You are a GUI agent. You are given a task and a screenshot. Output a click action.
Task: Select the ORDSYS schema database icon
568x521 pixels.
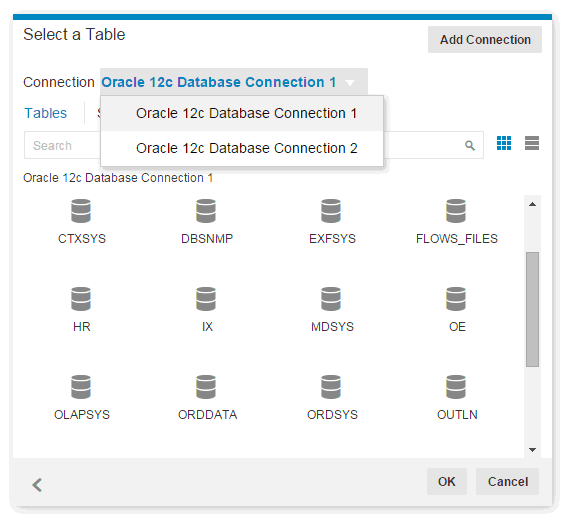tap(331, 387)
